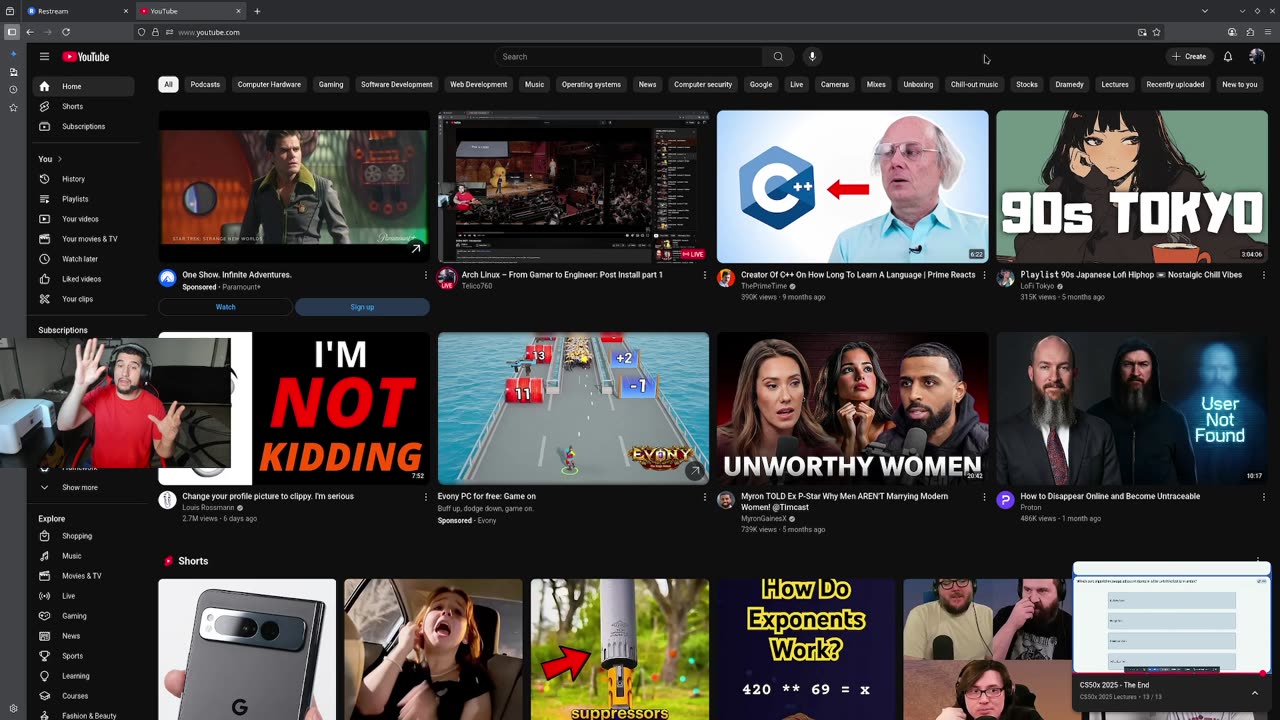Open the 90s TOKYO lofi thumbnail

(x=1131, y=187)
